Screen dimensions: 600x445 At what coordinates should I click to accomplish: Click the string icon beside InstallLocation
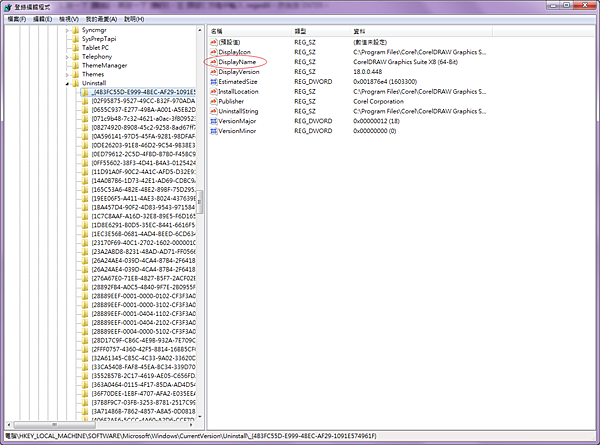tap(214, 91)
